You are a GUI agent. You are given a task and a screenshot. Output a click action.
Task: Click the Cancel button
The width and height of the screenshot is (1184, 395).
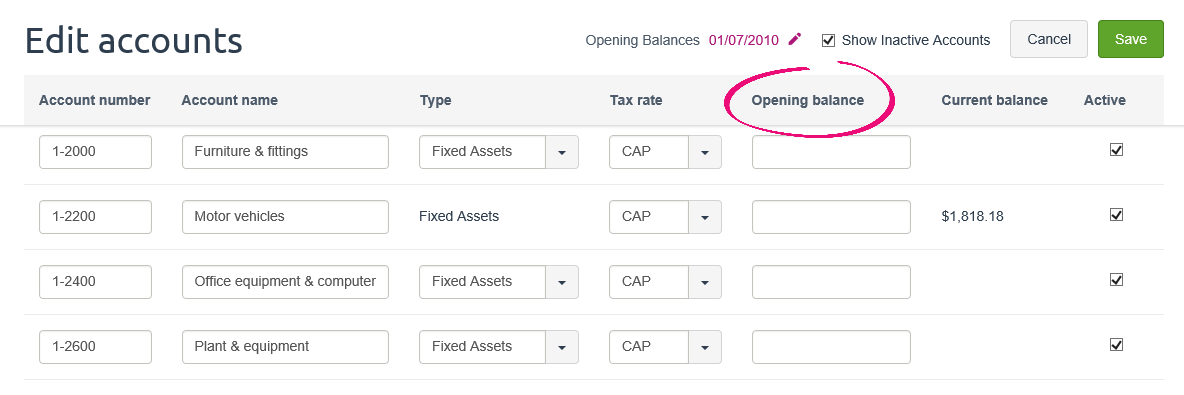pos(1049,39)
